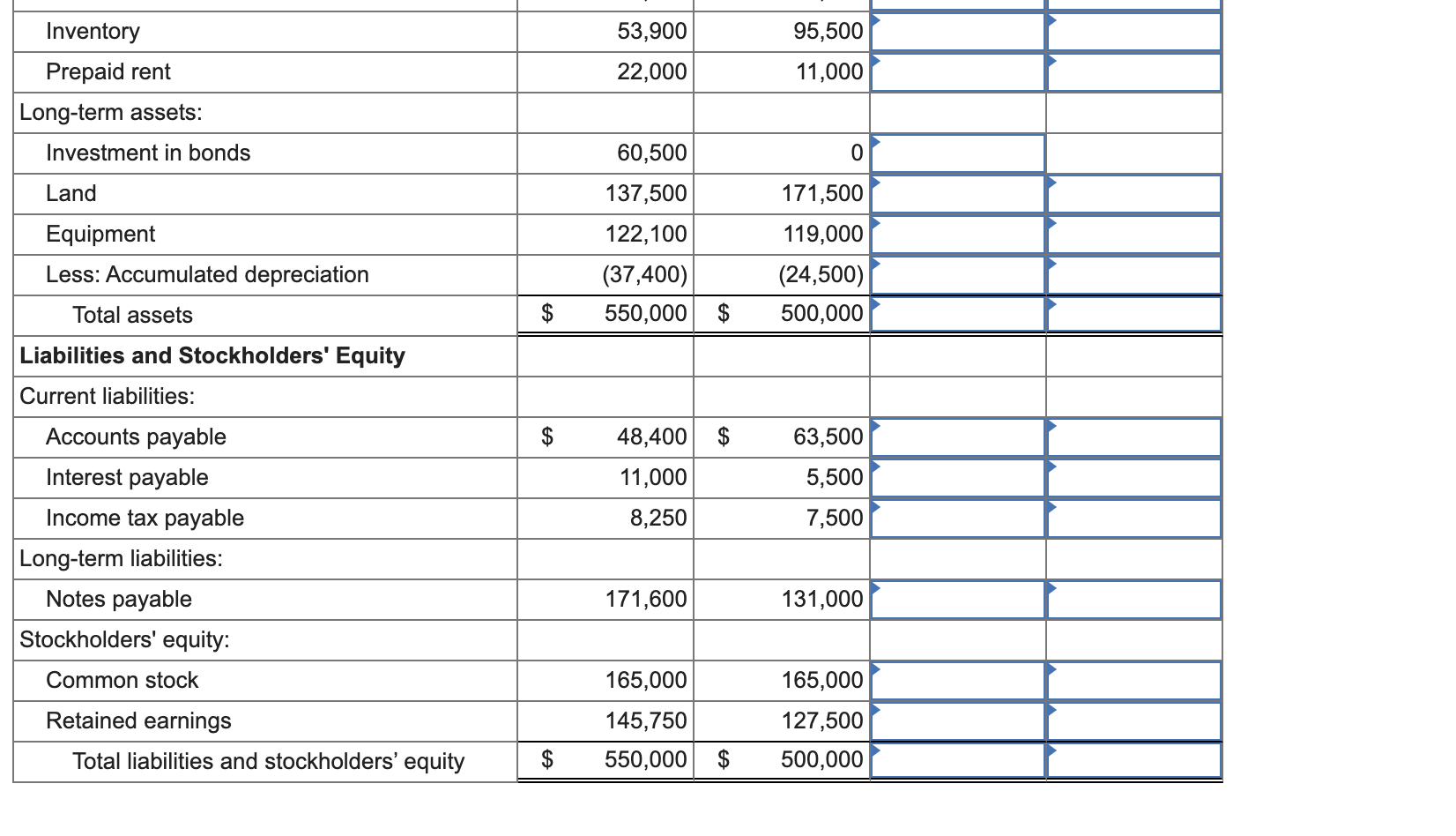Select left input cell for Accumulated depreciation
The image size is (1456, 836).
coord(957,275)
